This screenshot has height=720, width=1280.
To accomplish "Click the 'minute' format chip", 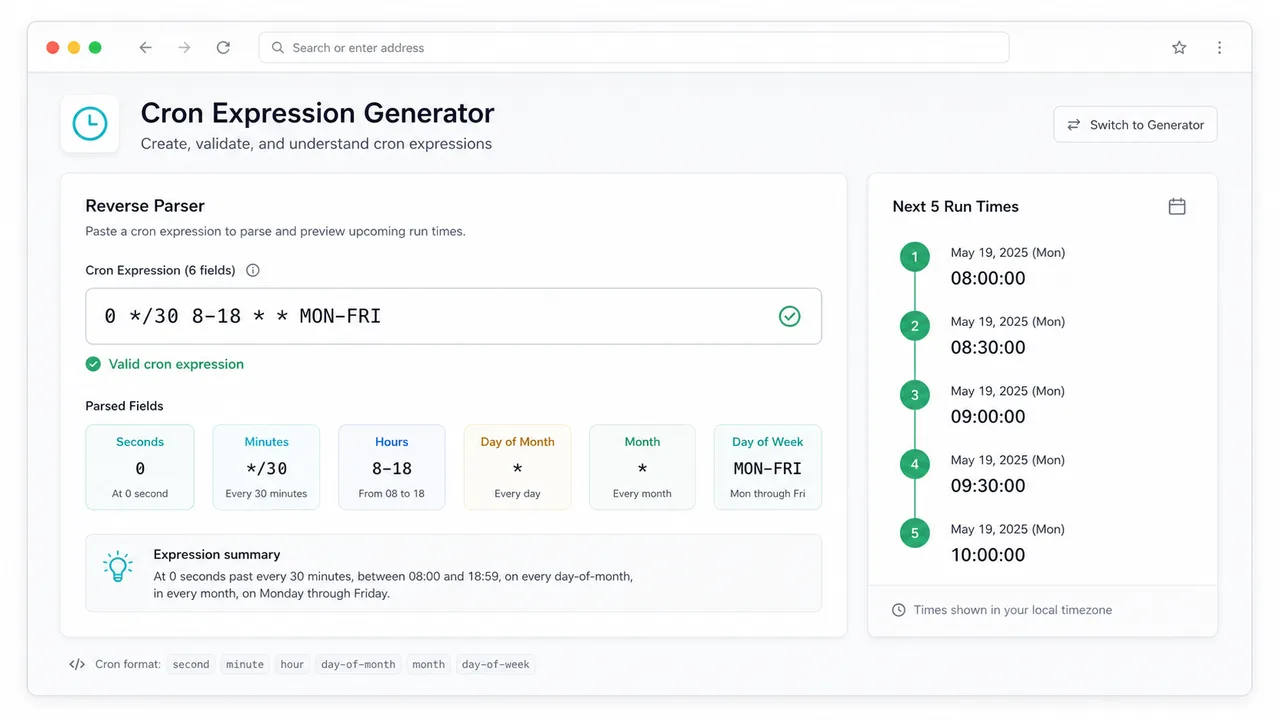I will click(x=245, y=664).
